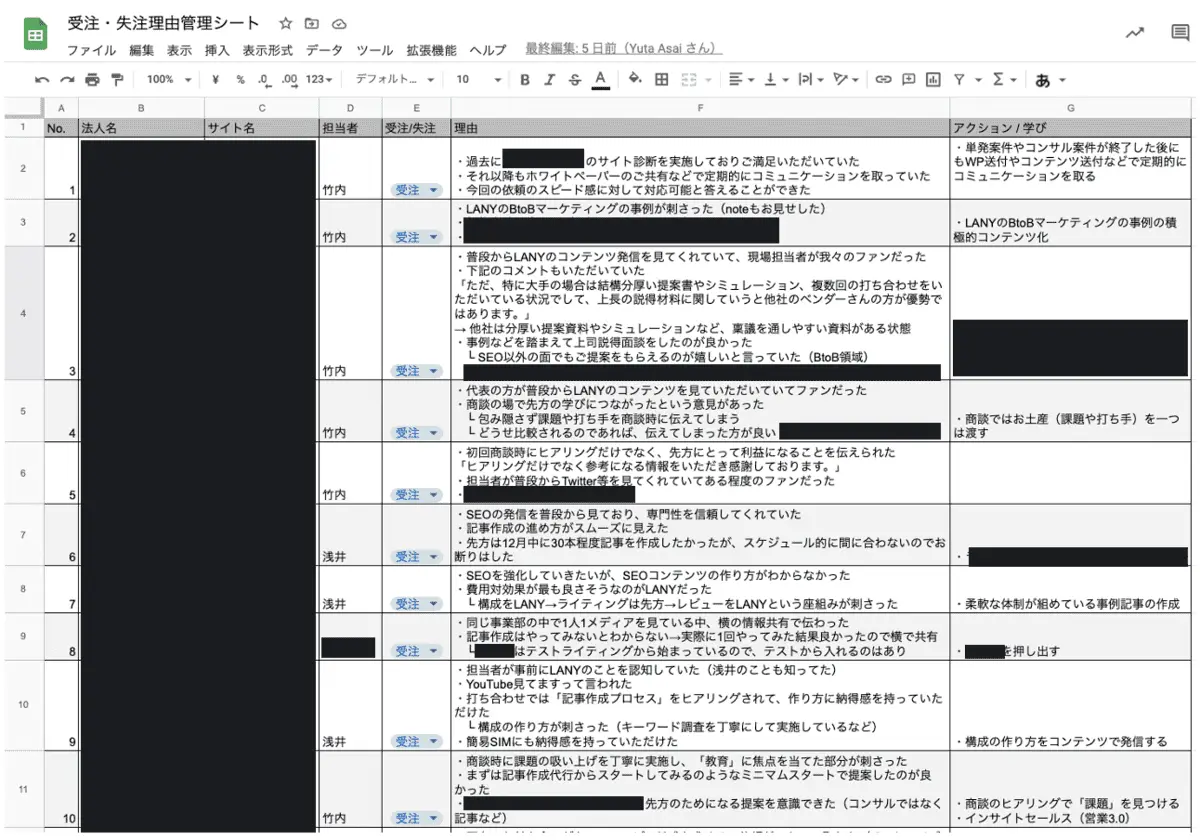The width and height of the screenshot is (1200, 840).
Task: Open the ツール menu
Action: click(x=375, y=50)
